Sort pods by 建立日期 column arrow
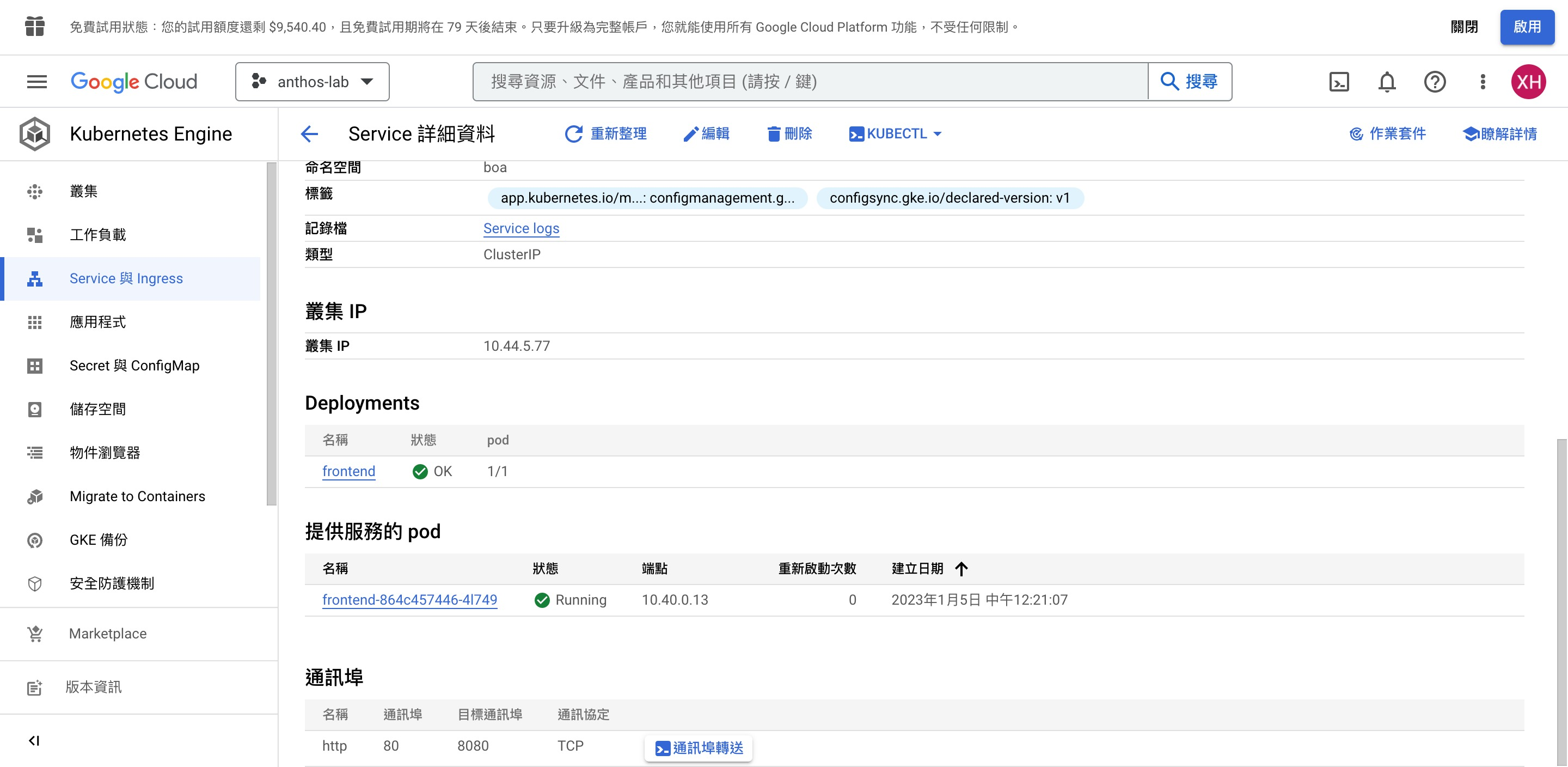The height and width of the screenshot is (767, 1568). 961,568
